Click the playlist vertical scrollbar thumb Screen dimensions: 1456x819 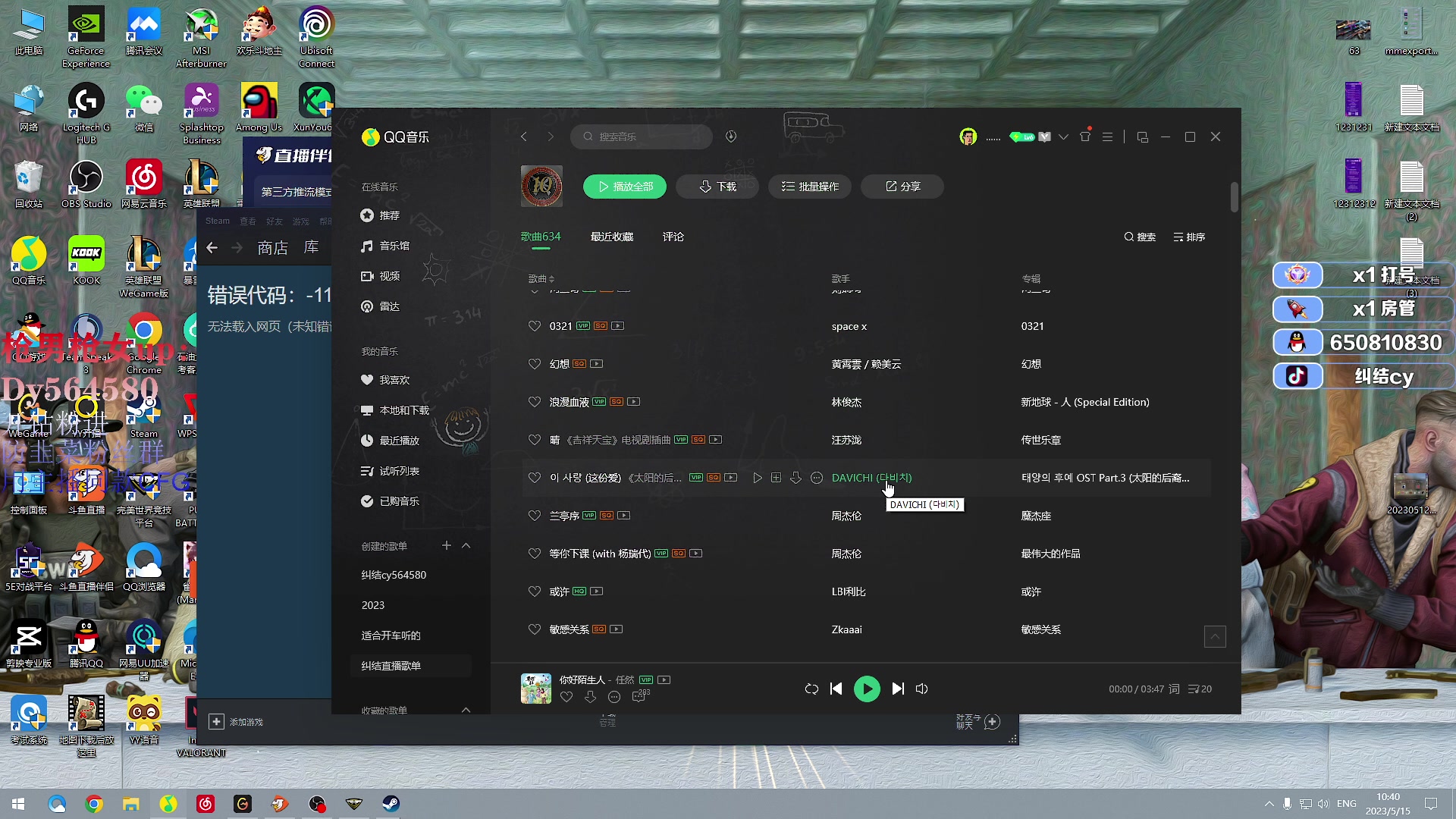(x=1235, y=197)
